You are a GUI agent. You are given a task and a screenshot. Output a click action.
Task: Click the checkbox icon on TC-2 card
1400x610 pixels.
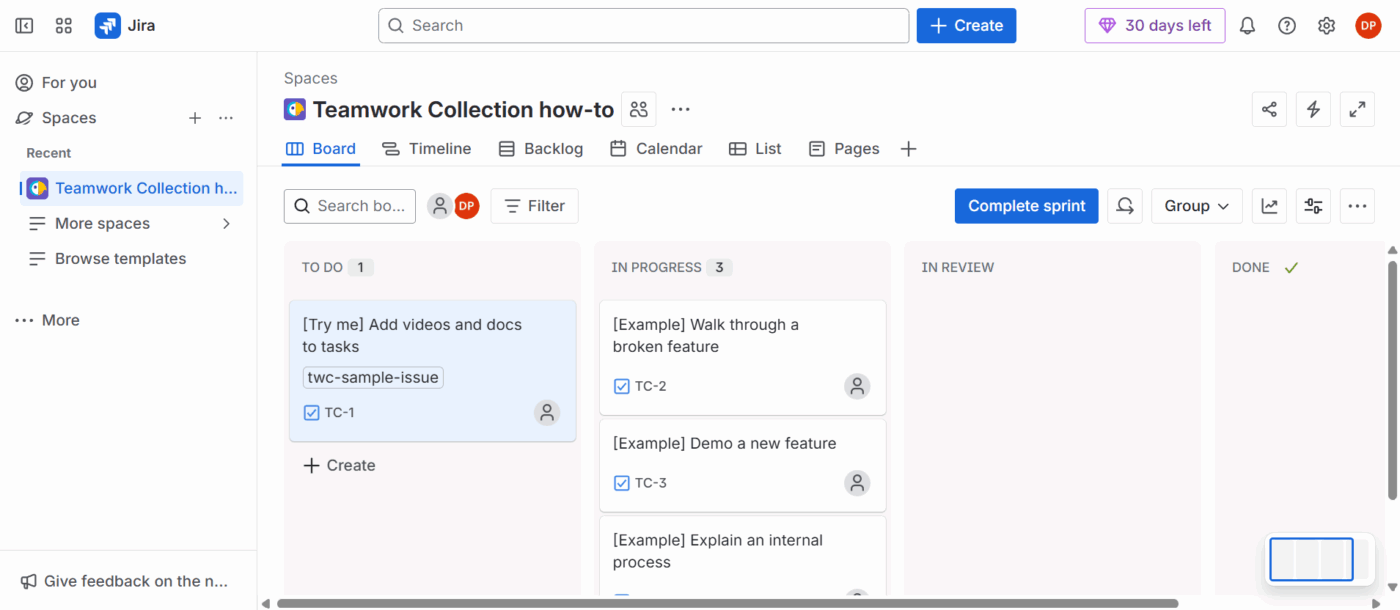[x=621, y=386]
